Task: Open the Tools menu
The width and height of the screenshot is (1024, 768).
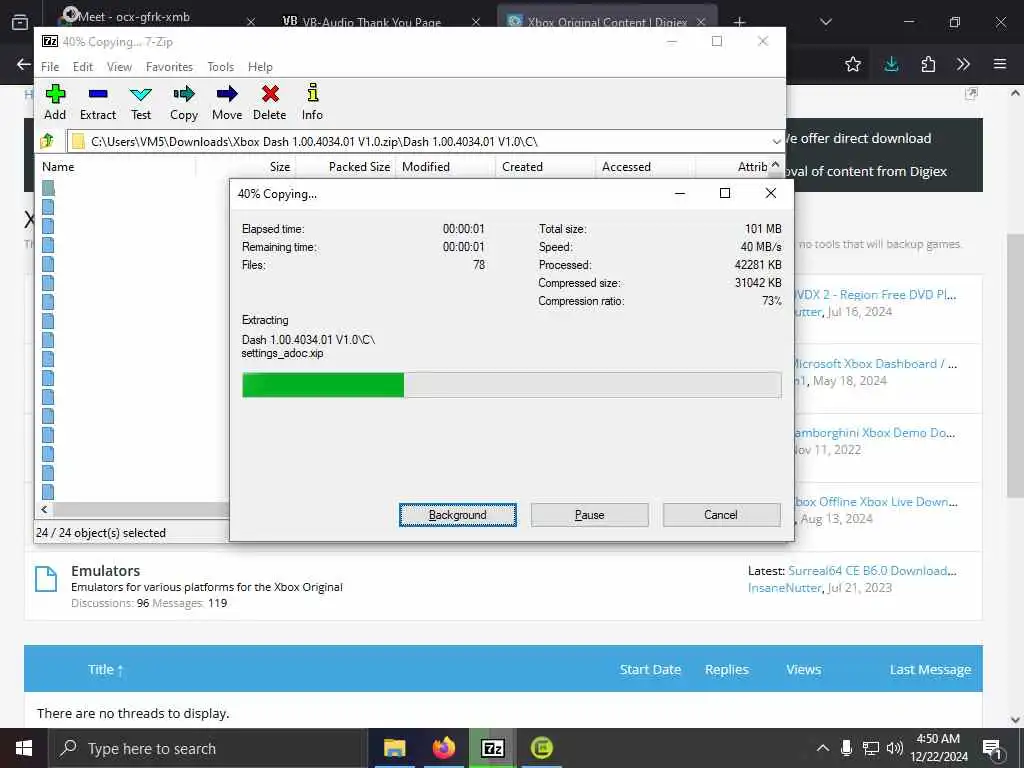Action: (221, 67)
